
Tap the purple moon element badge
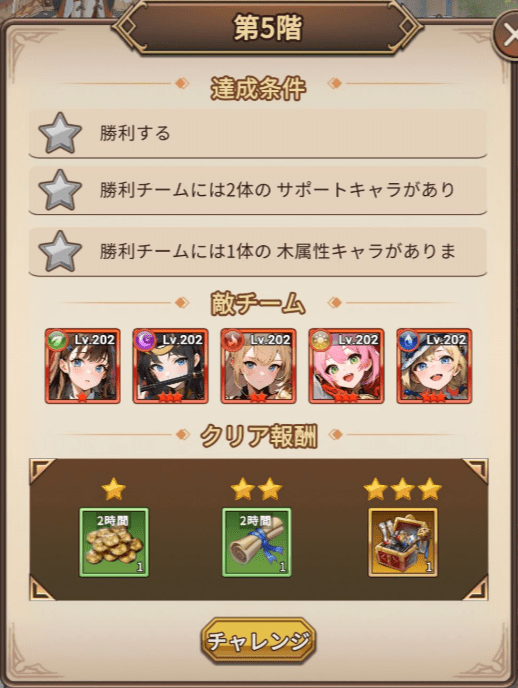[145, 340]
